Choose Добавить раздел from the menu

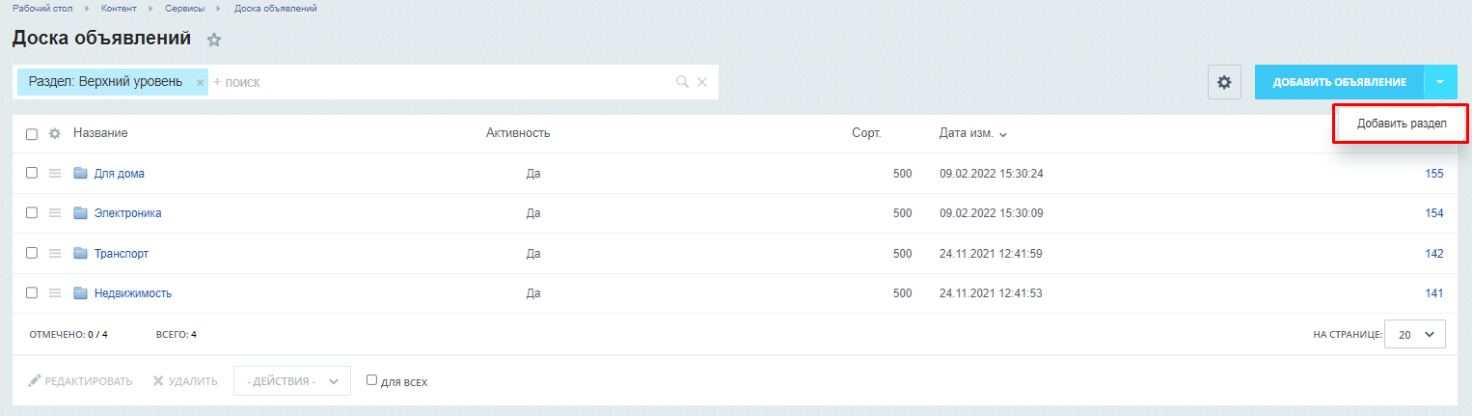(1401, 124)
